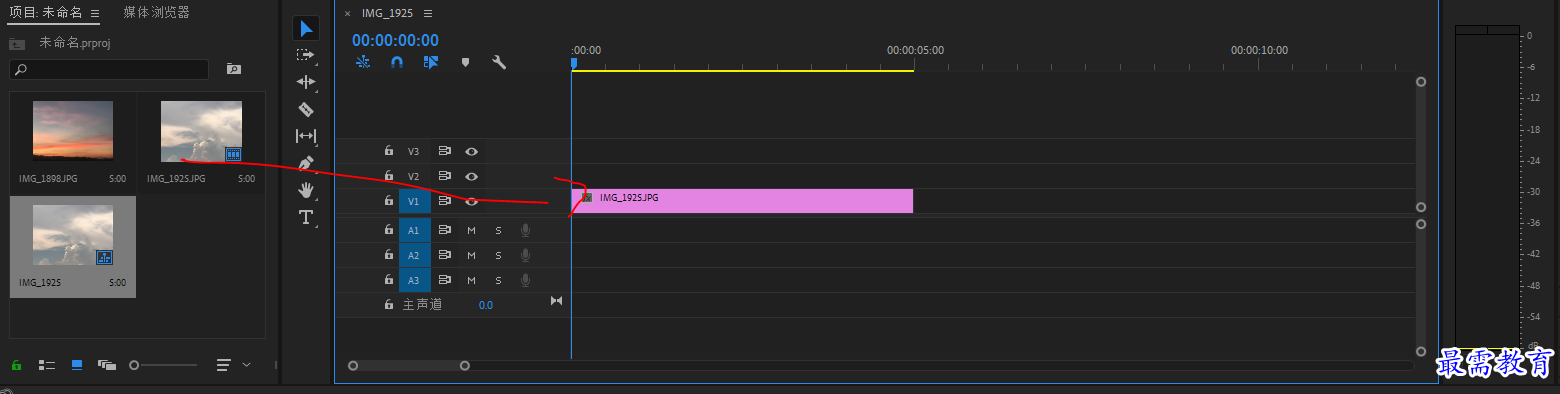
Task: Add marker using the marker icon
Action: pyautogui.click(x=465, y=62)
